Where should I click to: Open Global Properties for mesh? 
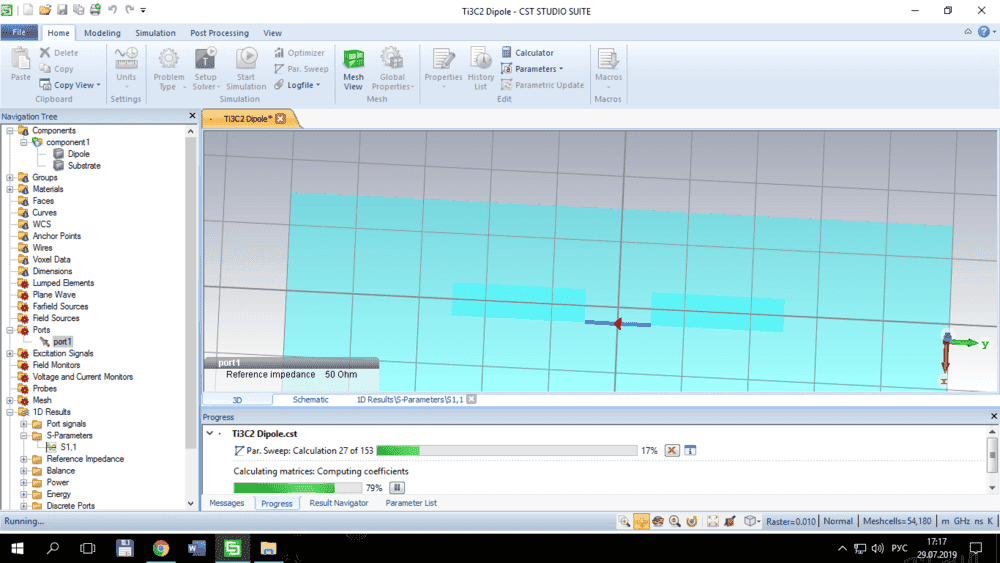[x=392, y=68]
